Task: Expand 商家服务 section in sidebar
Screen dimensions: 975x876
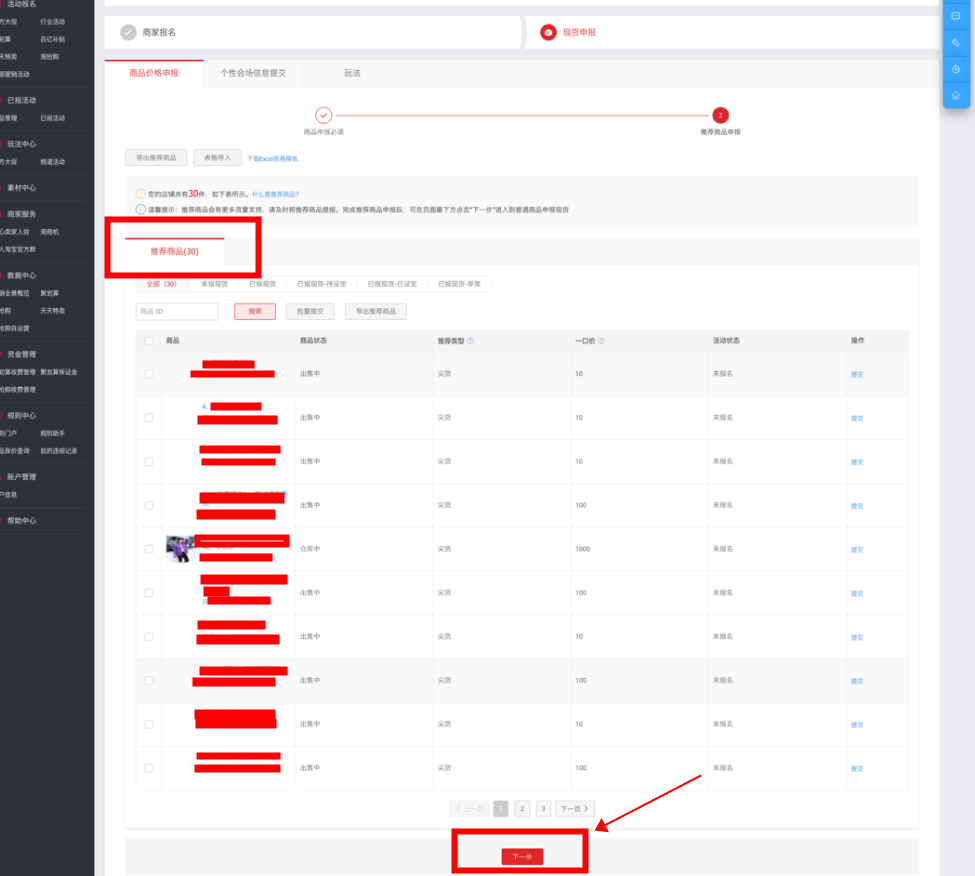Action: click(x=22, y=214)
